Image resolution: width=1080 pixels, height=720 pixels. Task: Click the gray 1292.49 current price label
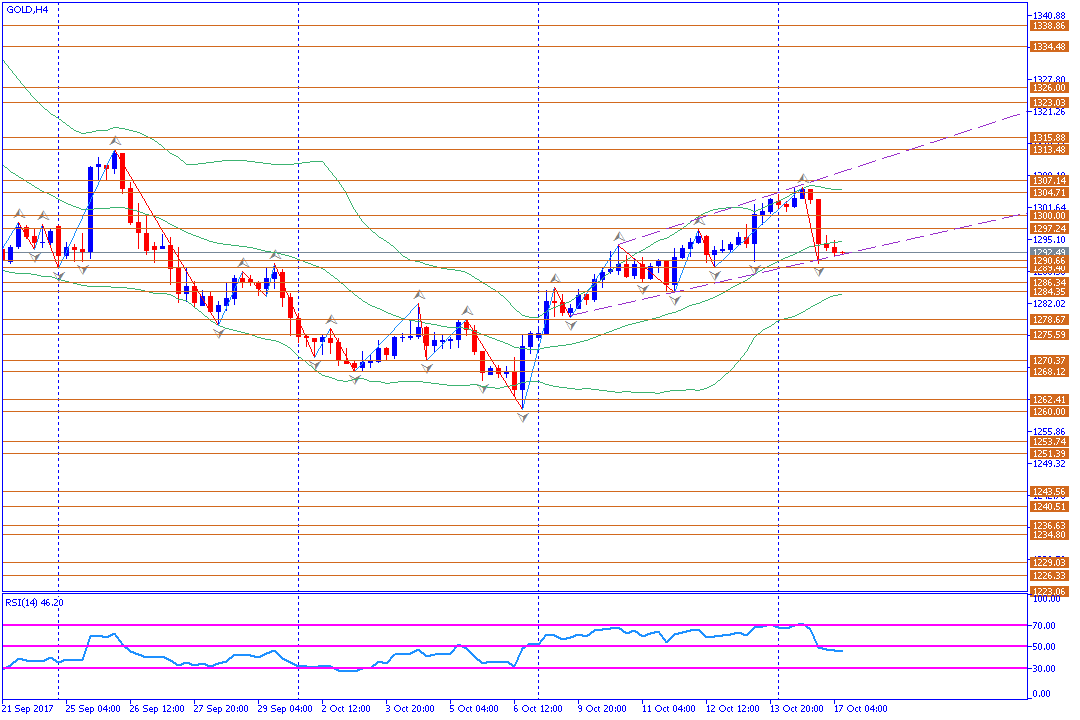pos(1049,252)
